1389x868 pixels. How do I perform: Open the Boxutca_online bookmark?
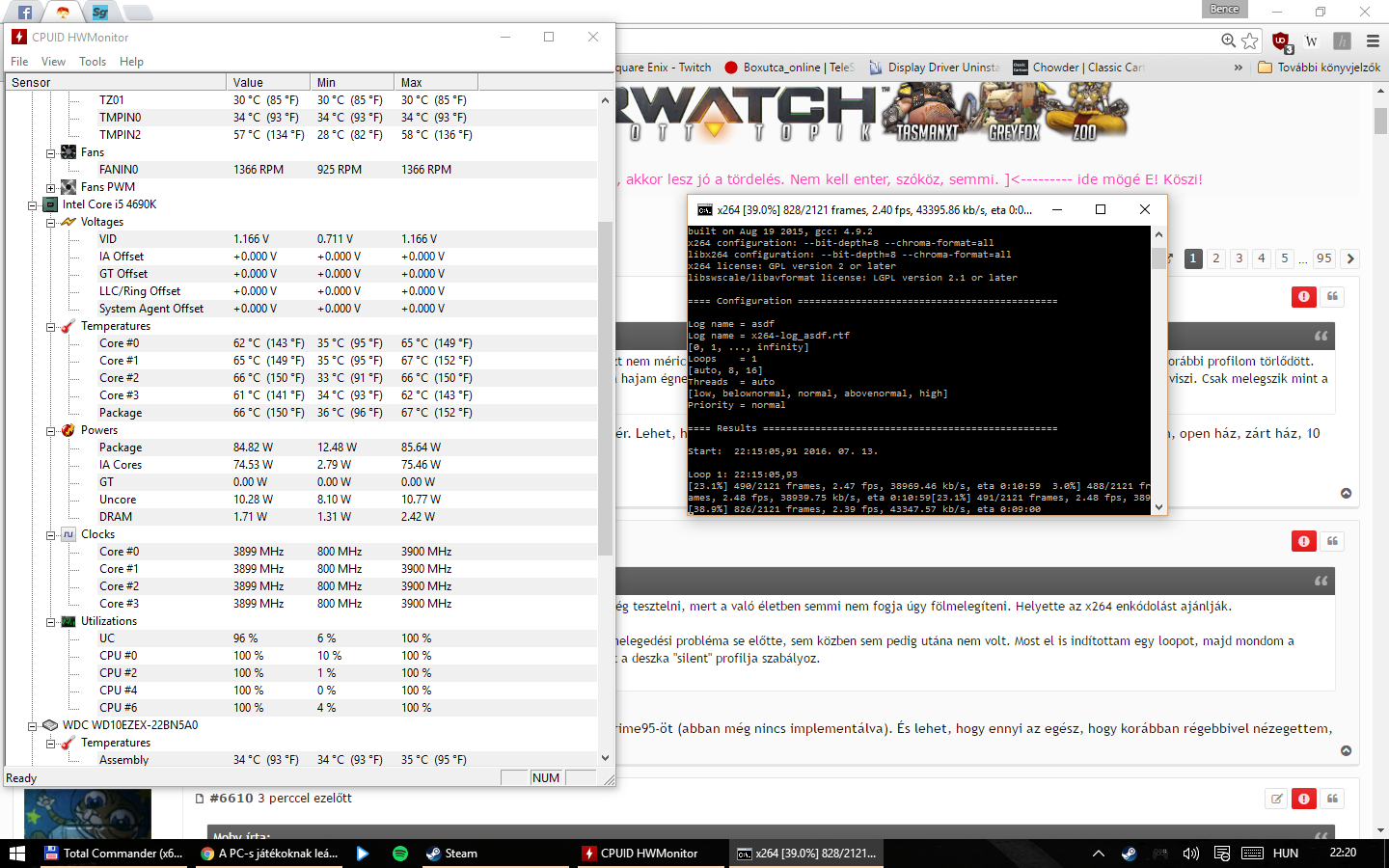click(789, 68)
